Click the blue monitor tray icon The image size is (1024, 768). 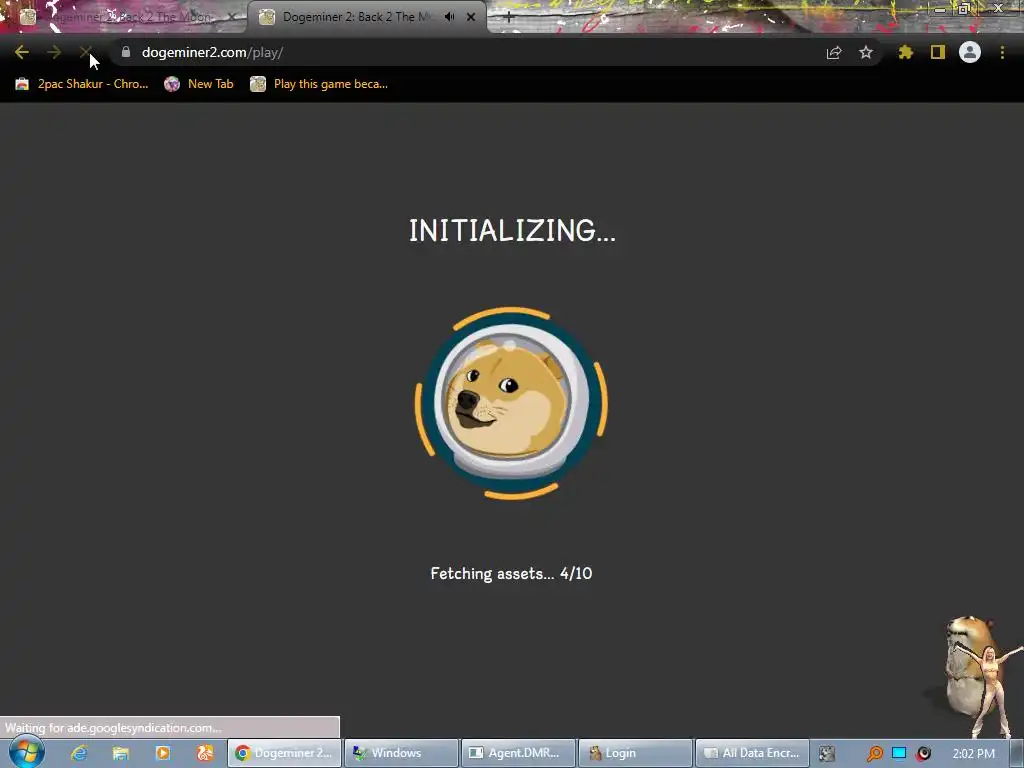point(899,754)
